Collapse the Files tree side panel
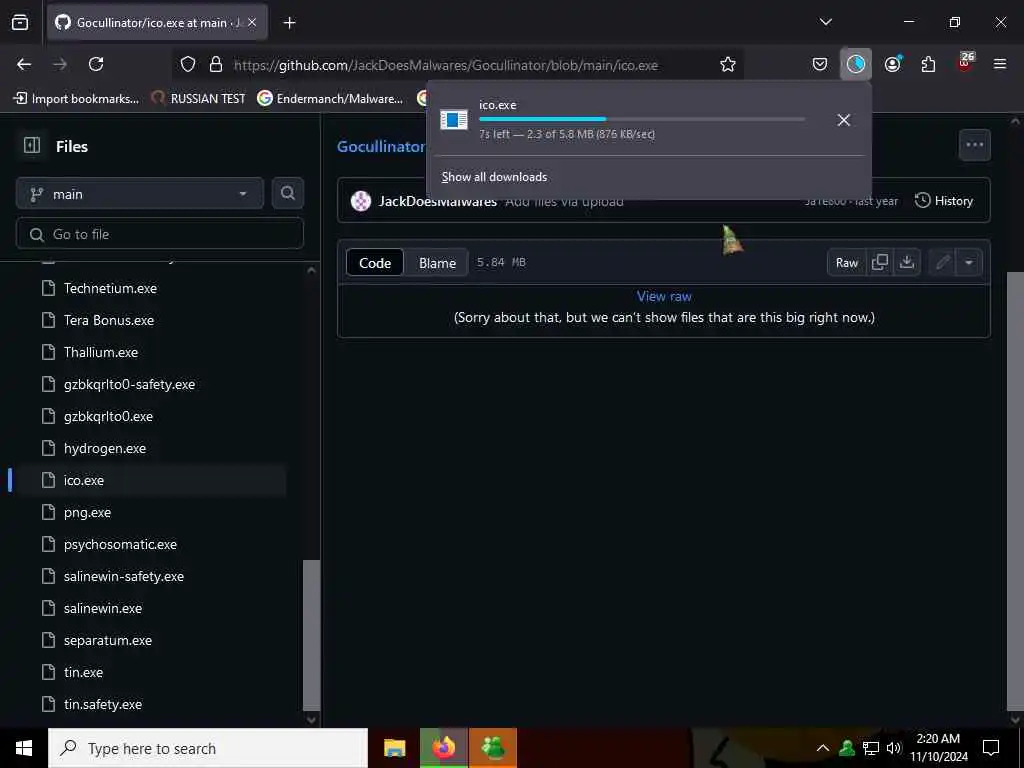 [x=31, y=145]
